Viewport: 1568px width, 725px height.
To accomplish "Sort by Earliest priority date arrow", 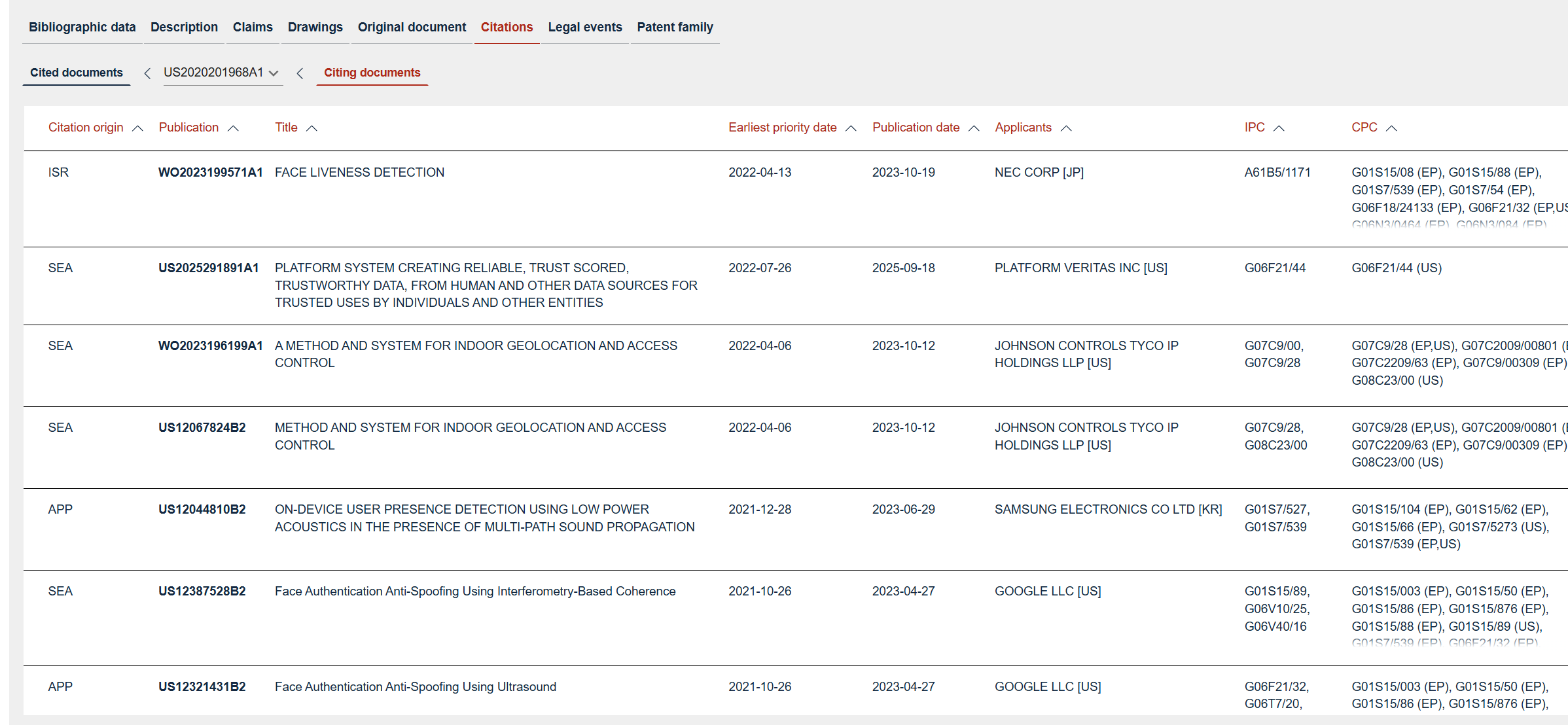I will (x=851, y=128).
